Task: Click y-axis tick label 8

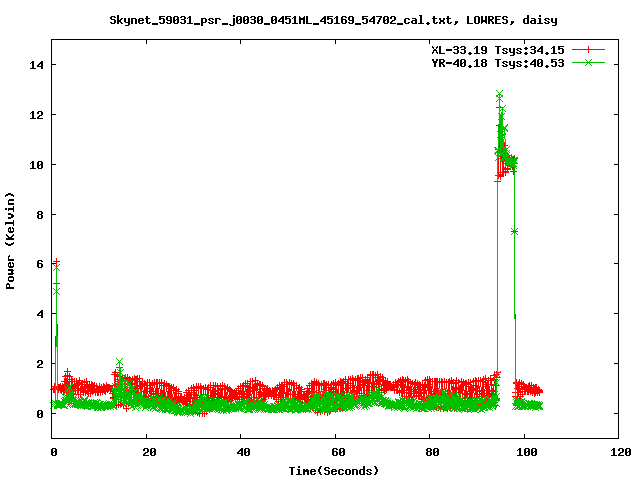Action: point(40,215)
